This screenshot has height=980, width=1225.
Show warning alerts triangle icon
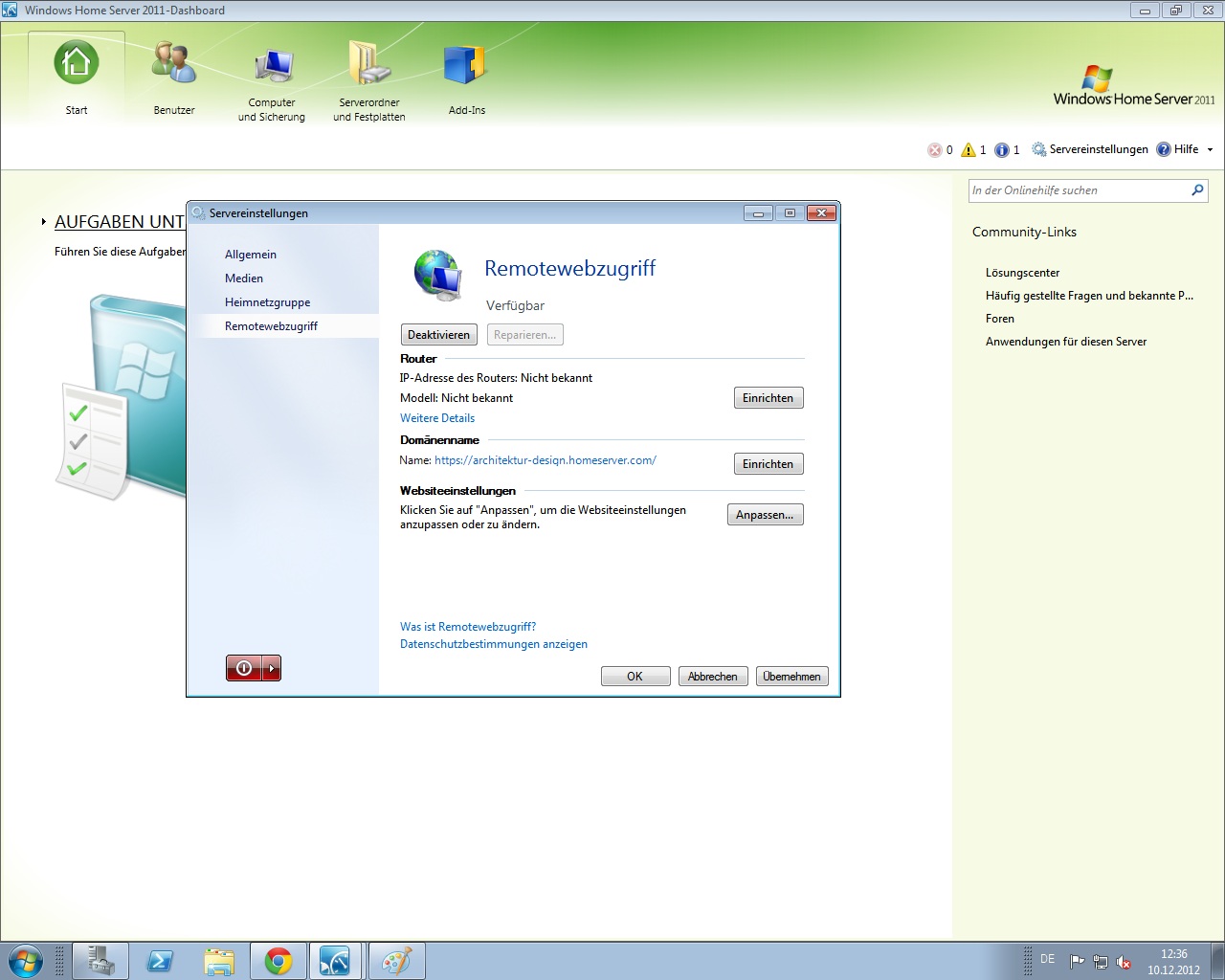969,149
